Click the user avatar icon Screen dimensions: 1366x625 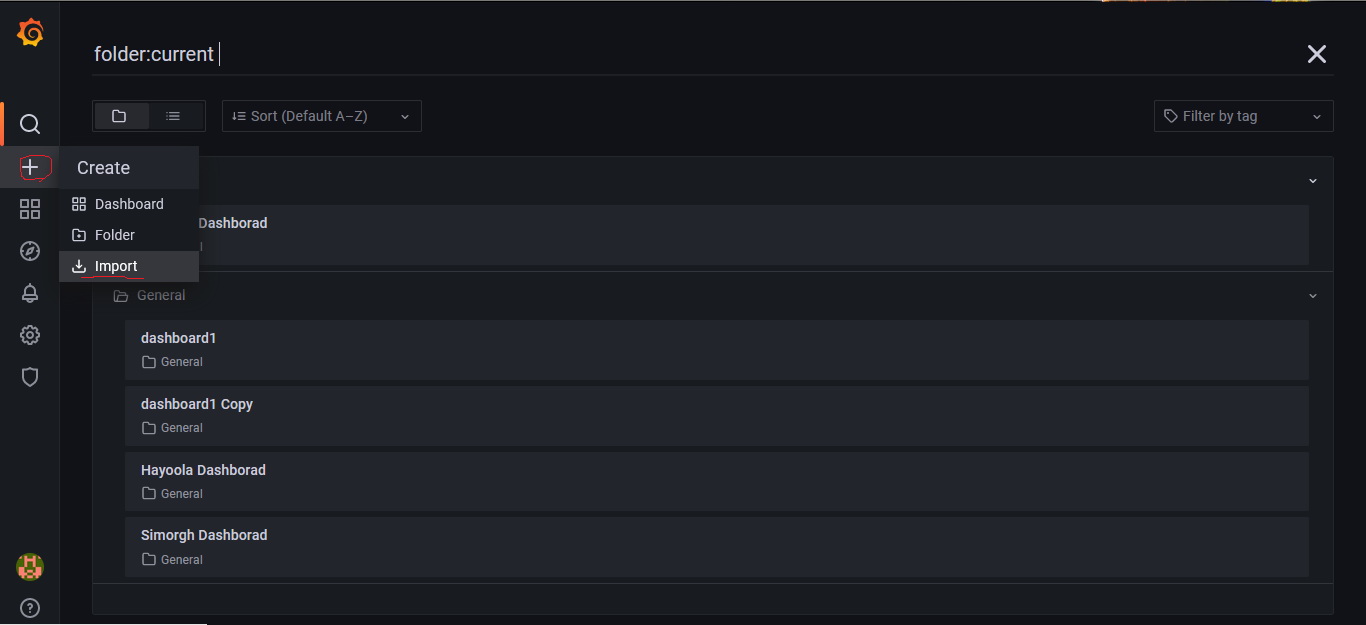30,567
